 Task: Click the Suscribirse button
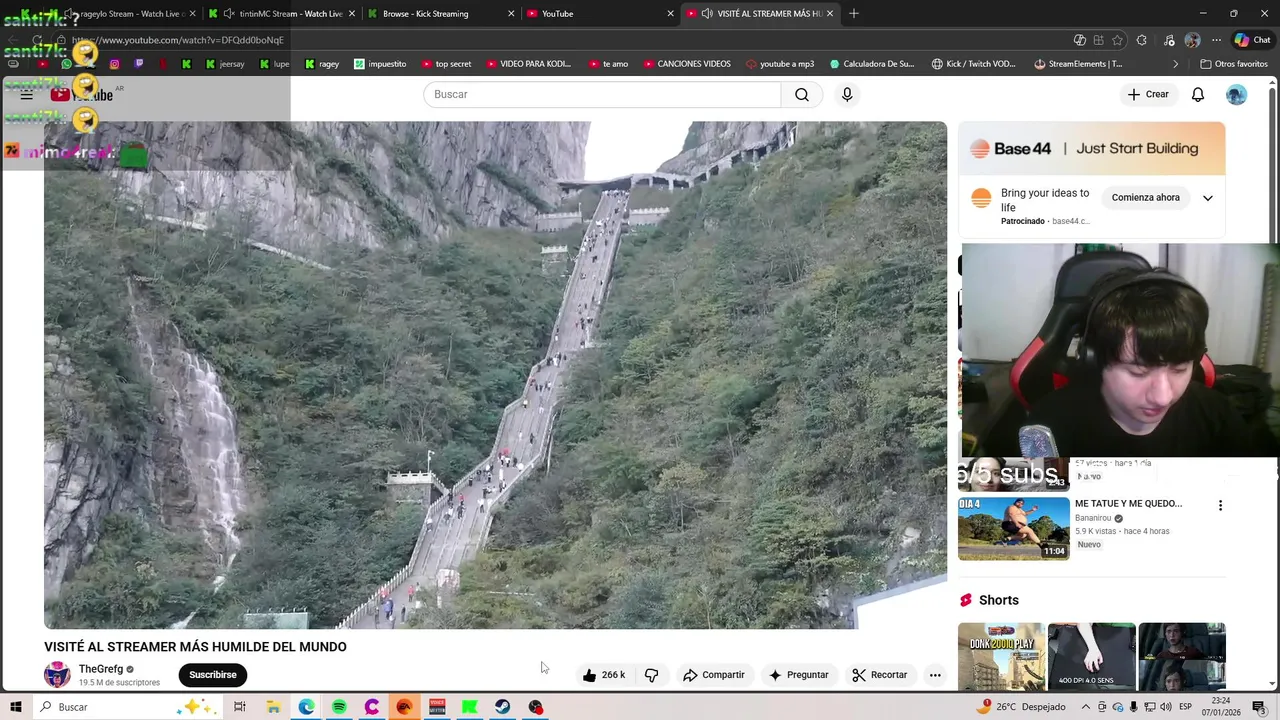pyautogui.click(x=213, y=675)
